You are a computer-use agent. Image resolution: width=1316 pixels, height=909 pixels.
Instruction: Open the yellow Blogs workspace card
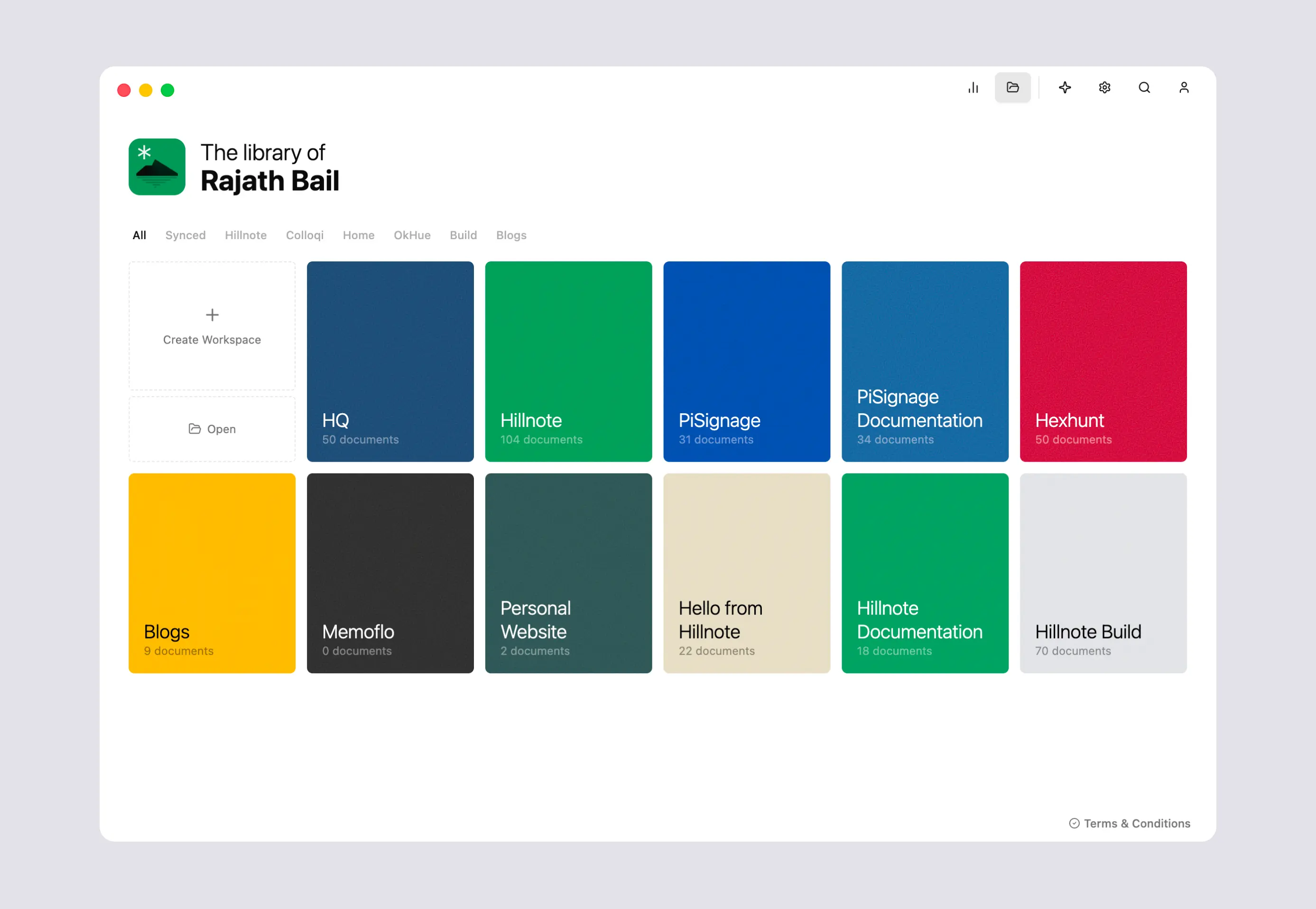[x=212, y=573]
